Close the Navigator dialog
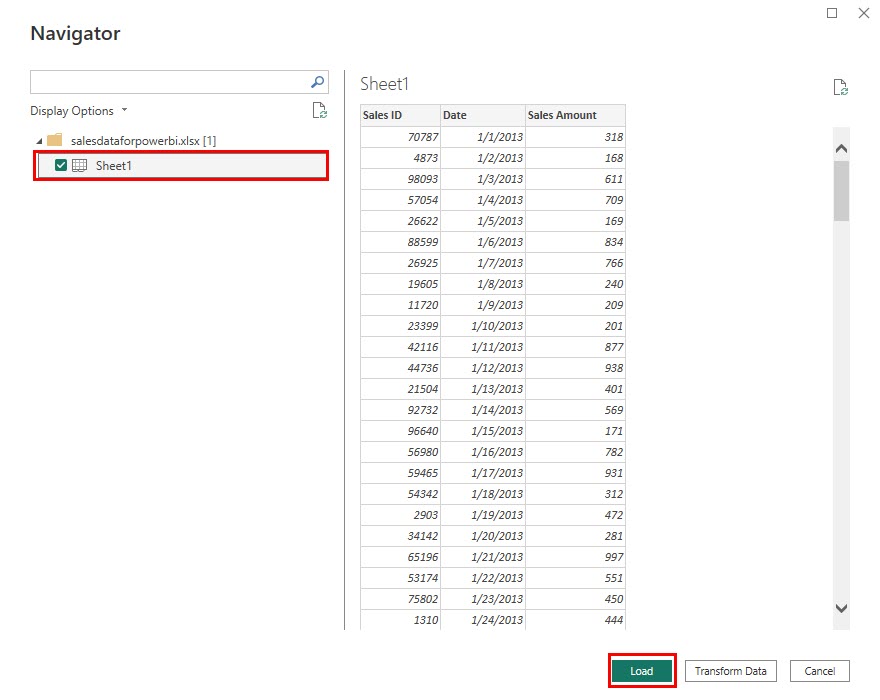Image resolution: width=880 pixels, height=700 pixels. tap(864, 12)
